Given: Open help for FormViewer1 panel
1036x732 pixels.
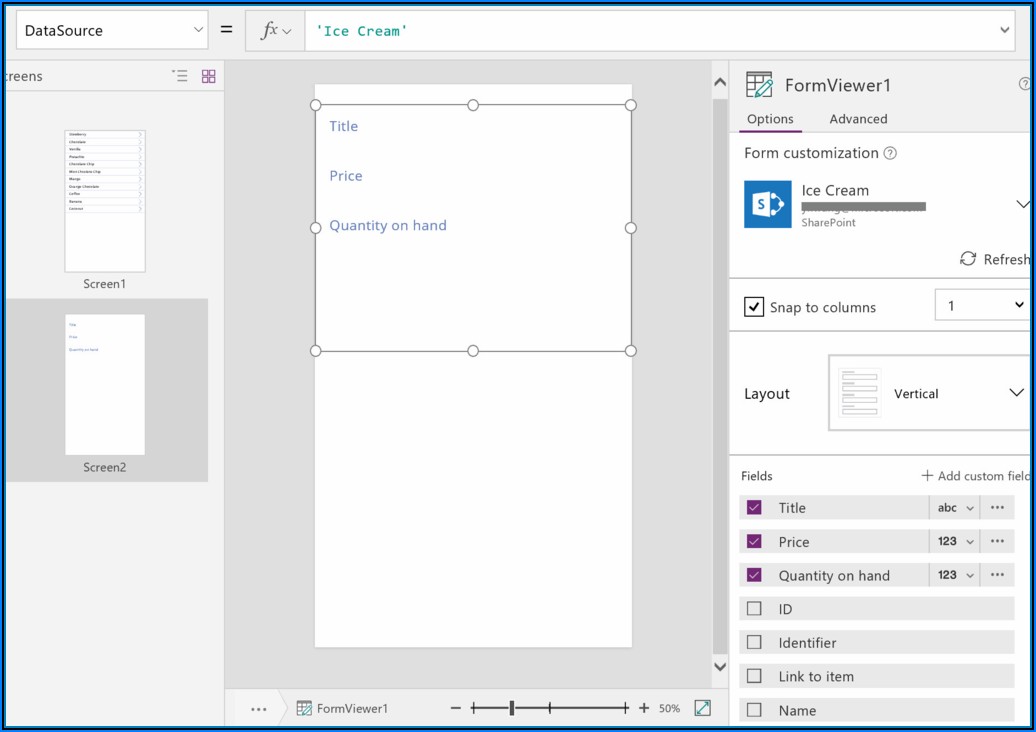Looking at the screenshot, I should click(x=1024, y=85).
